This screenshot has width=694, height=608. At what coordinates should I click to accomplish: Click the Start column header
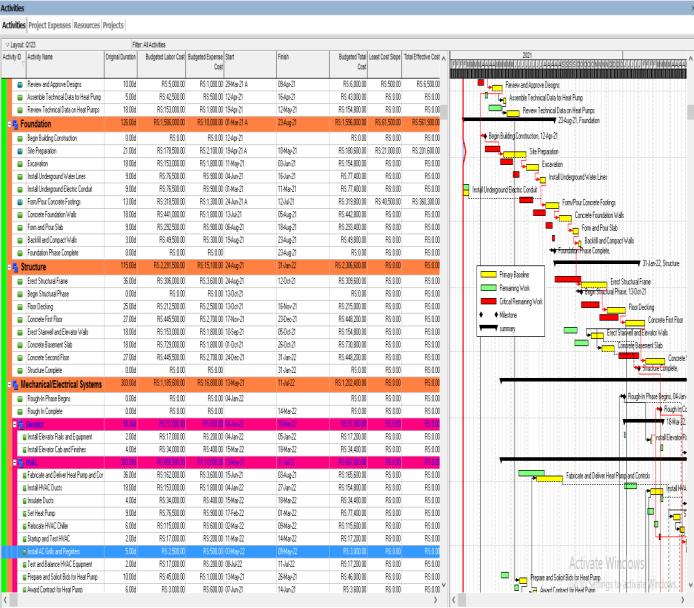(250, 64)
